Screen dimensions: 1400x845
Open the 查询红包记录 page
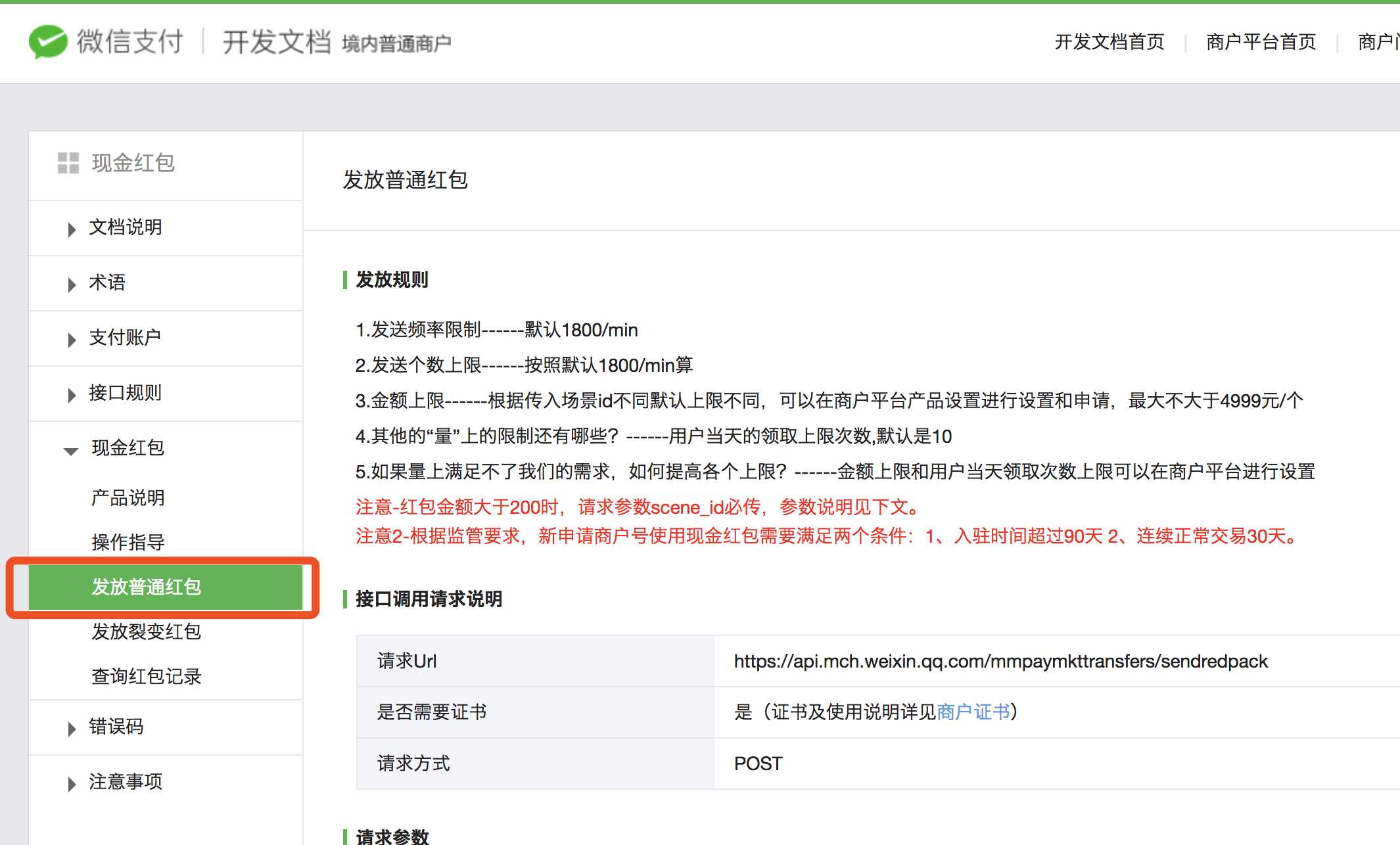pyautogui.click(x=147, y=676)
